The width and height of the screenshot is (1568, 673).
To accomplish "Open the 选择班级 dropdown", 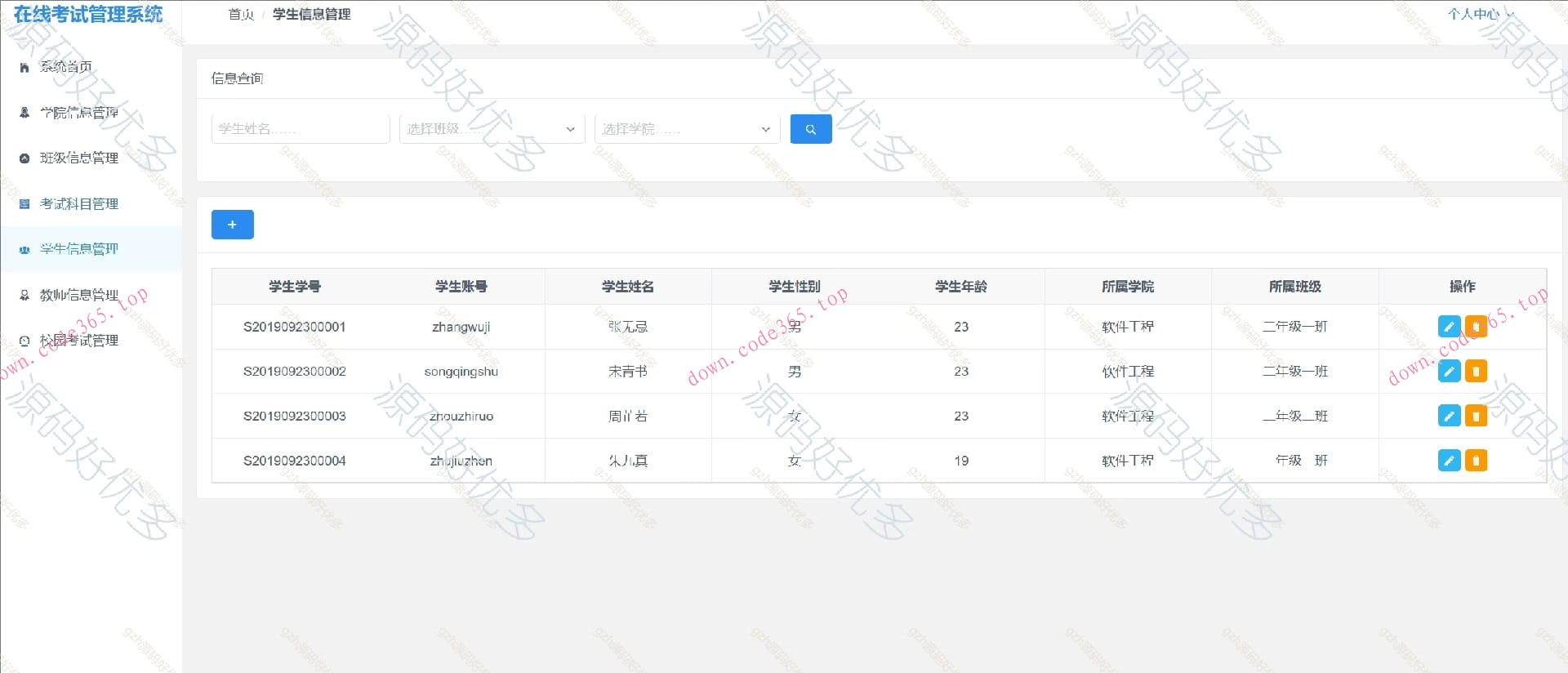I will (x=492, y=129).
